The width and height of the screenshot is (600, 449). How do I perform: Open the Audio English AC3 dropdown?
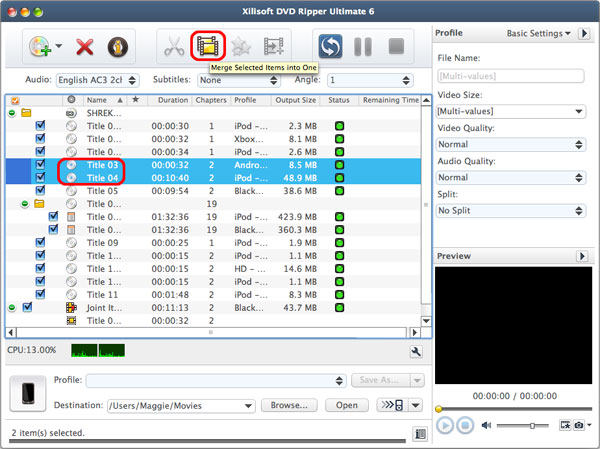(98, 80)
